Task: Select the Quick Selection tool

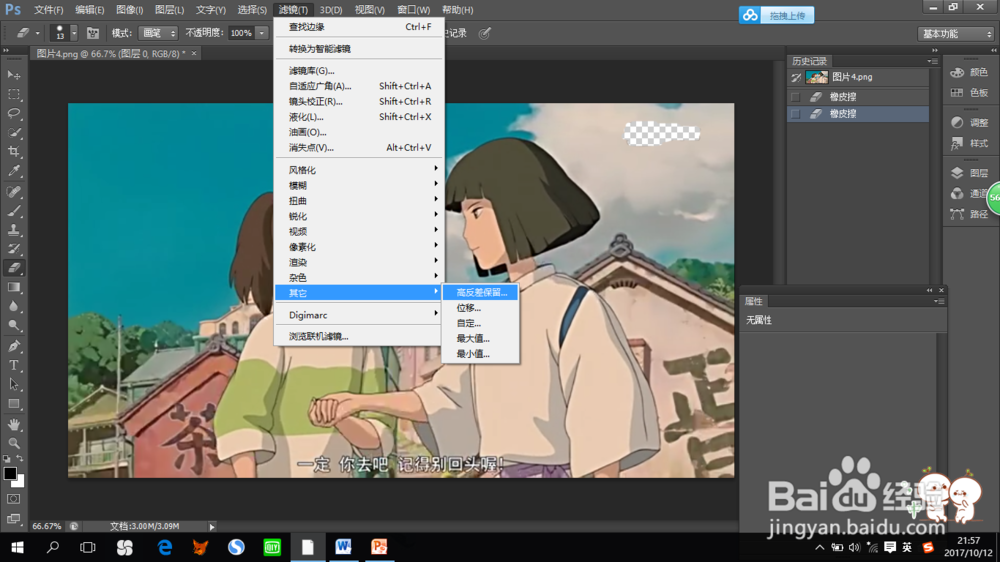Action: [x=13, y=133]
